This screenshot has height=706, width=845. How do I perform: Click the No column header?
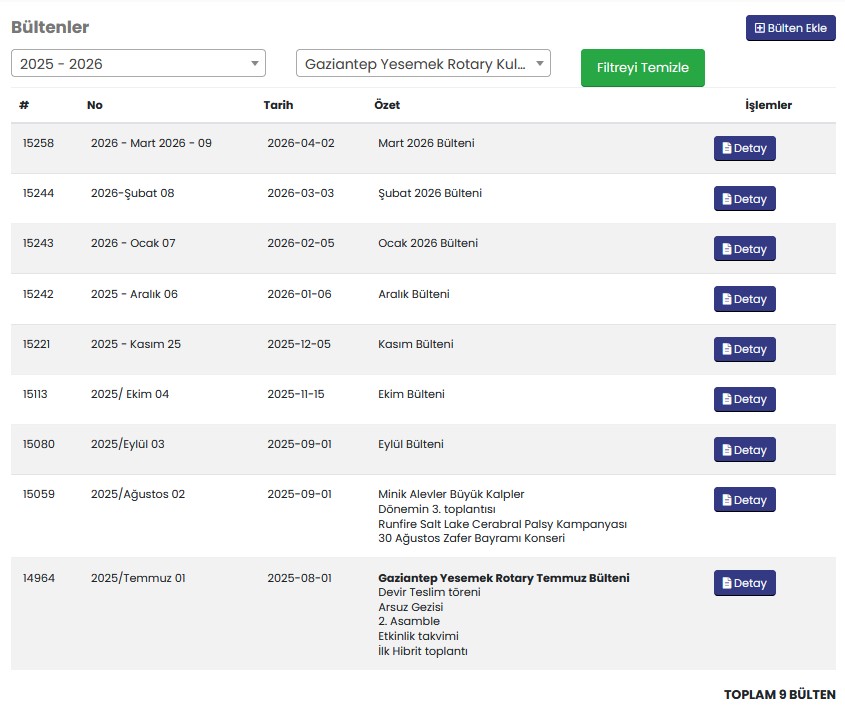click(x=95, y=105)
